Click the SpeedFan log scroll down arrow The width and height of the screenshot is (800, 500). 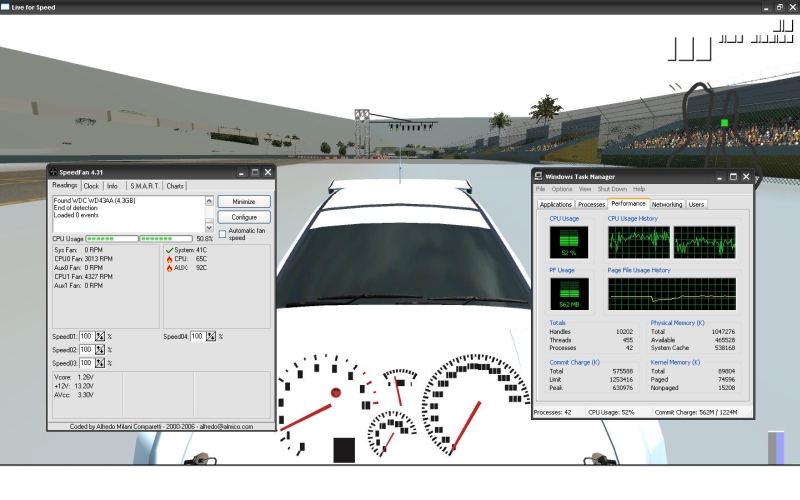(x=209, y=227)
